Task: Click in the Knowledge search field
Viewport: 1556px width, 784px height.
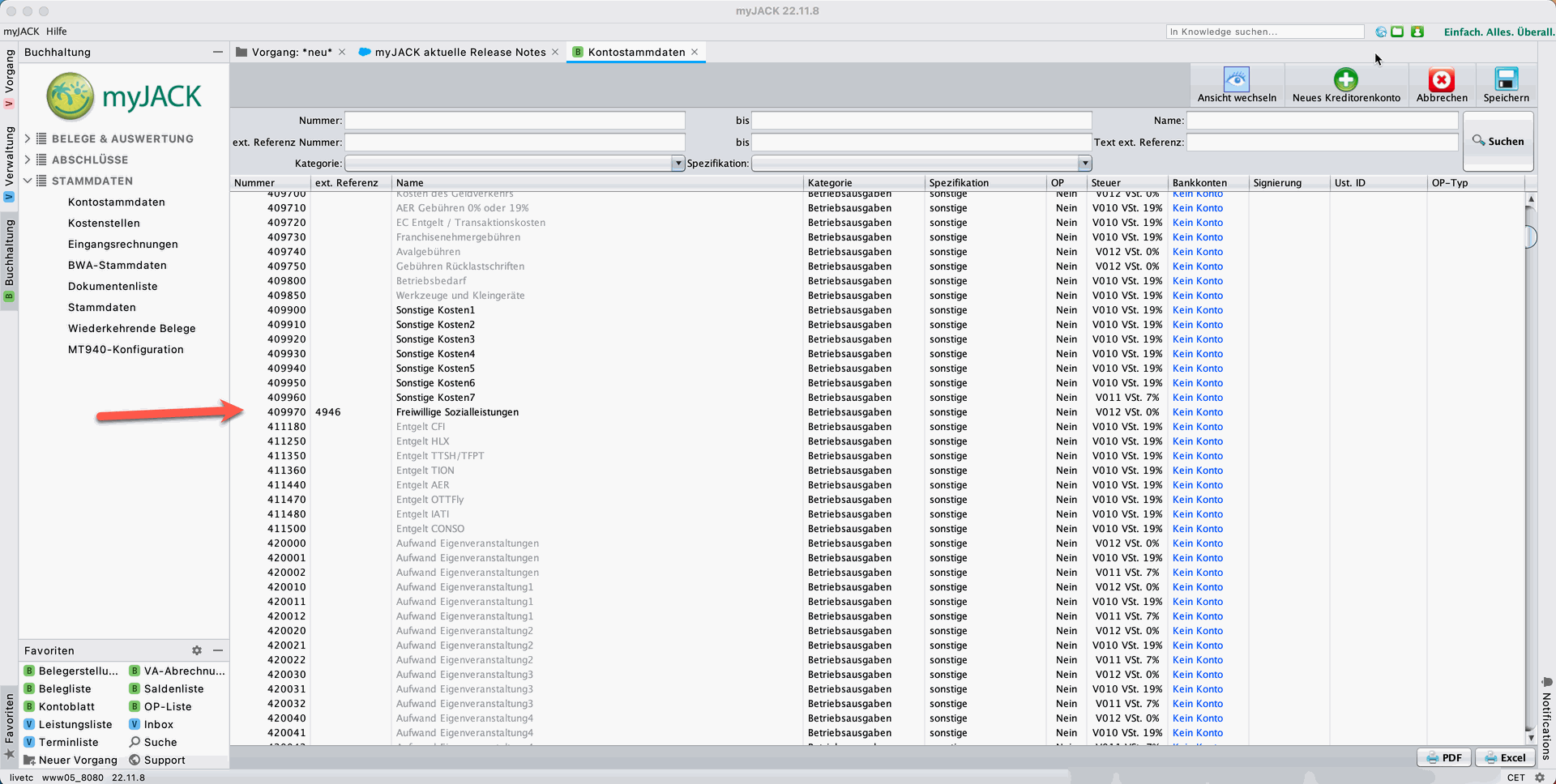Action: tap(1264, 32)
